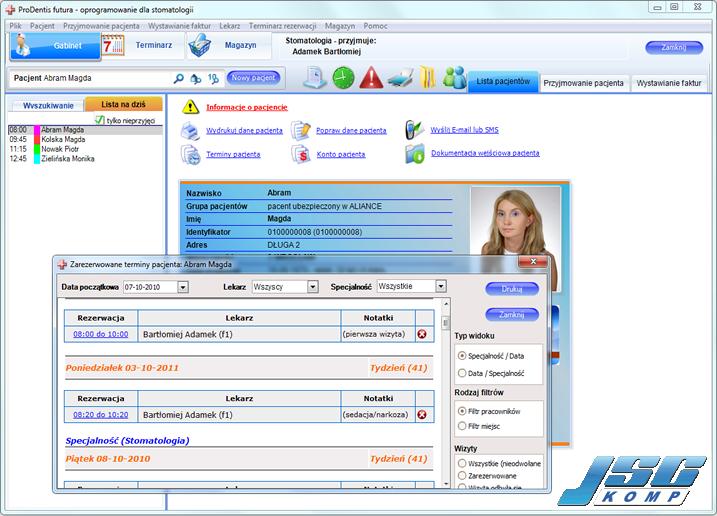
Task: Click the scanner toolbar icon
Action: tap(401, 78)
